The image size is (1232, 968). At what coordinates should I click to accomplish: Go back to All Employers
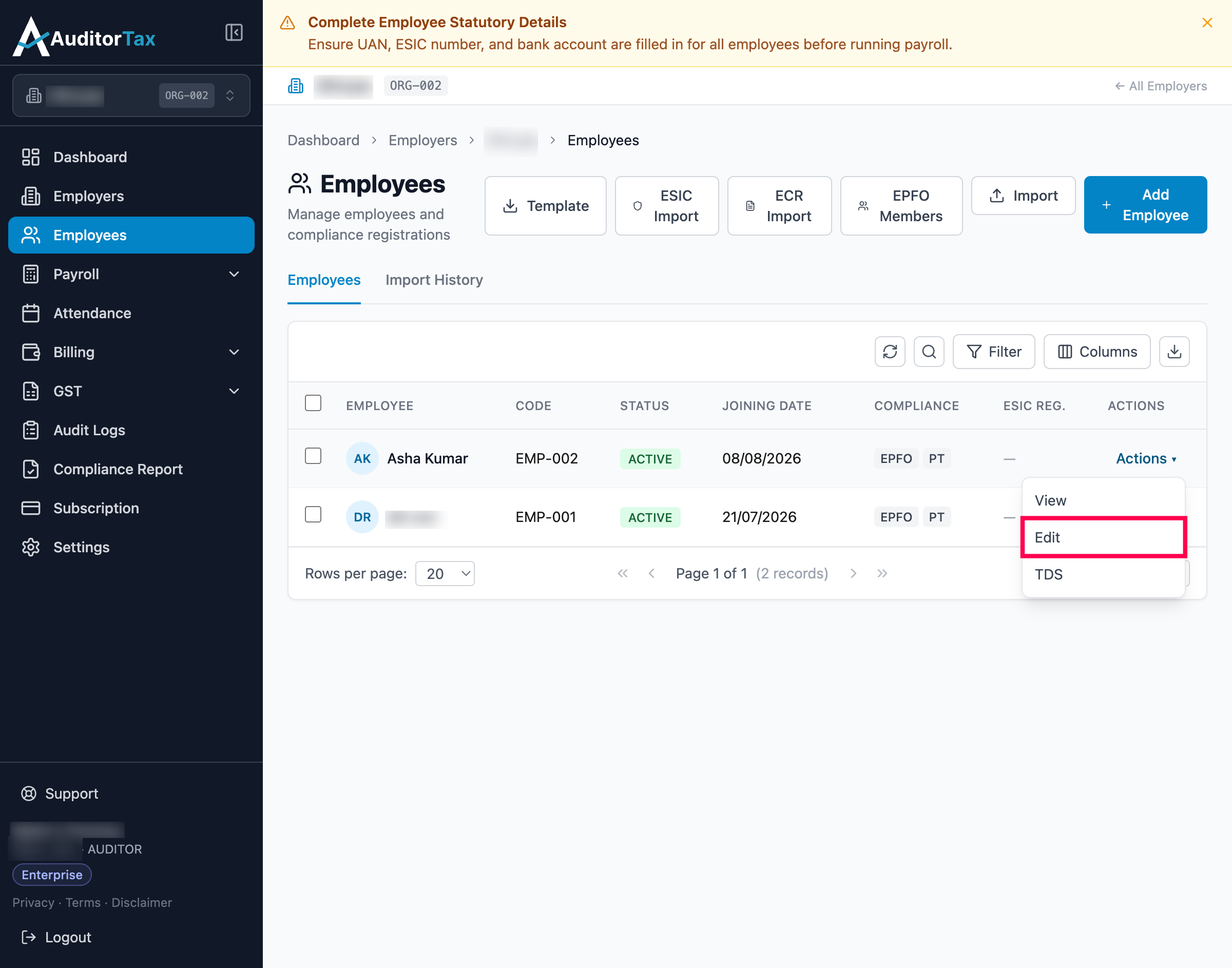coord(1161,86)
